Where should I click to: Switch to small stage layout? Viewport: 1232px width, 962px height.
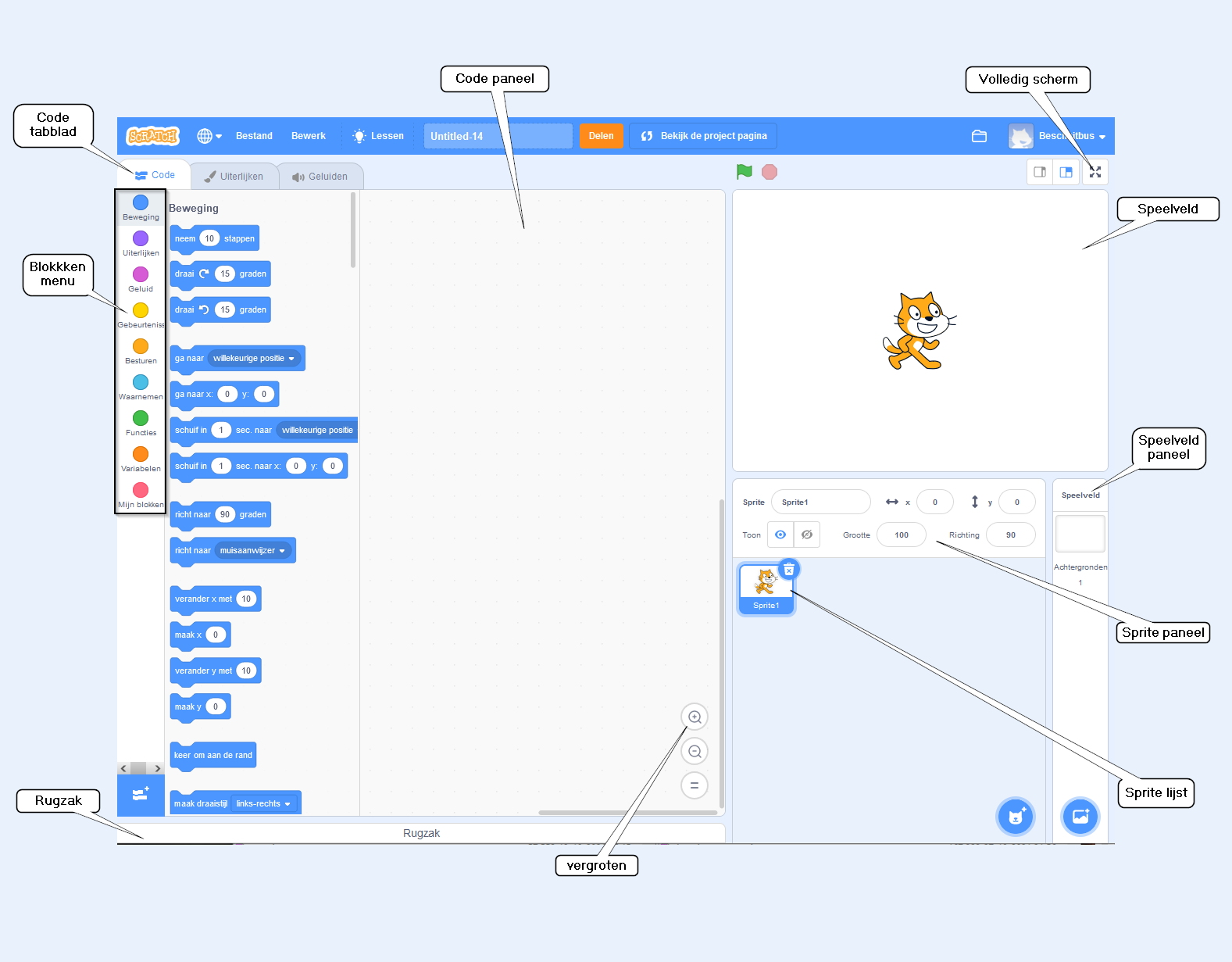pyautogui.click(x=1040, y=172)
